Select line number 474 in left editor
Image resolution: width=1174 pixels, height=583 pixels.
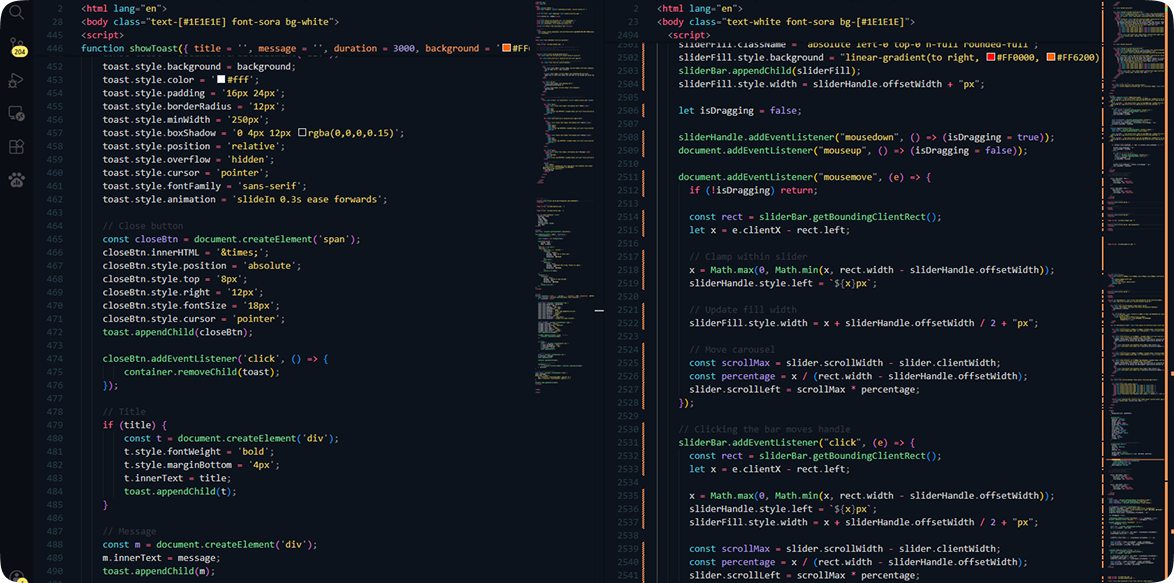tap(55, 359)
